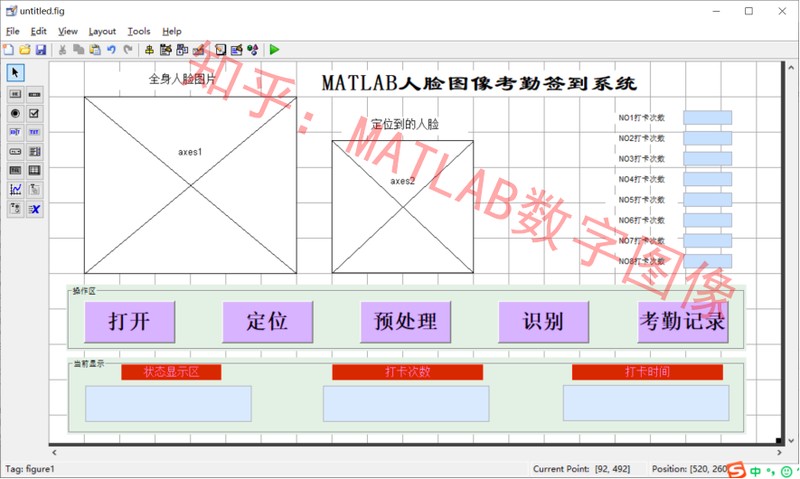Image resolution: width=800 pixels, height=479 pixels.
Task: Select the MATLAB人脸图像考勤签到系统 title text
Action: [479, 83]
